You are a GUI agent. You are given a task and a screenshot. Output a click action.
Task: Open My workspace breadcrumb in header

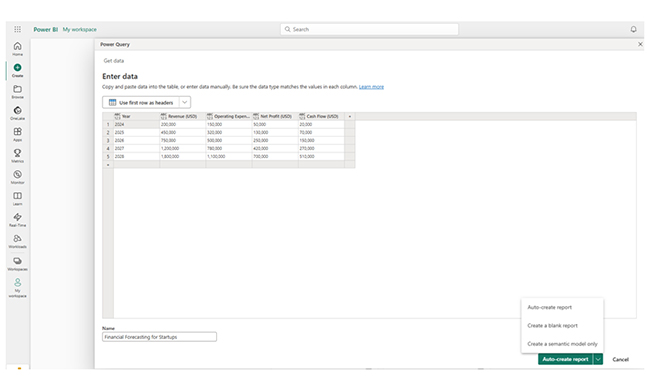(80, 29)
